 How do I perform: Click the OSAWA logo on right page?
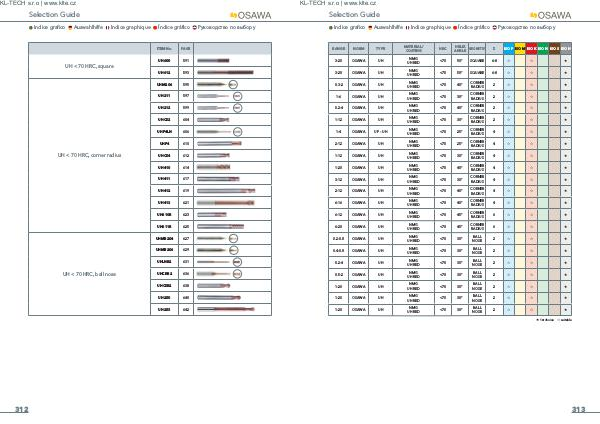(x=554, y=17)
